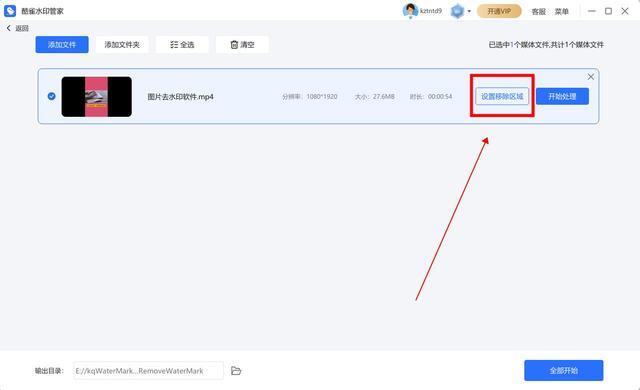The height and width of the screenshot is (390, 640).
Task: Click the 酷雀水印管家 app logo icon
Action: [x=10, y=11]
